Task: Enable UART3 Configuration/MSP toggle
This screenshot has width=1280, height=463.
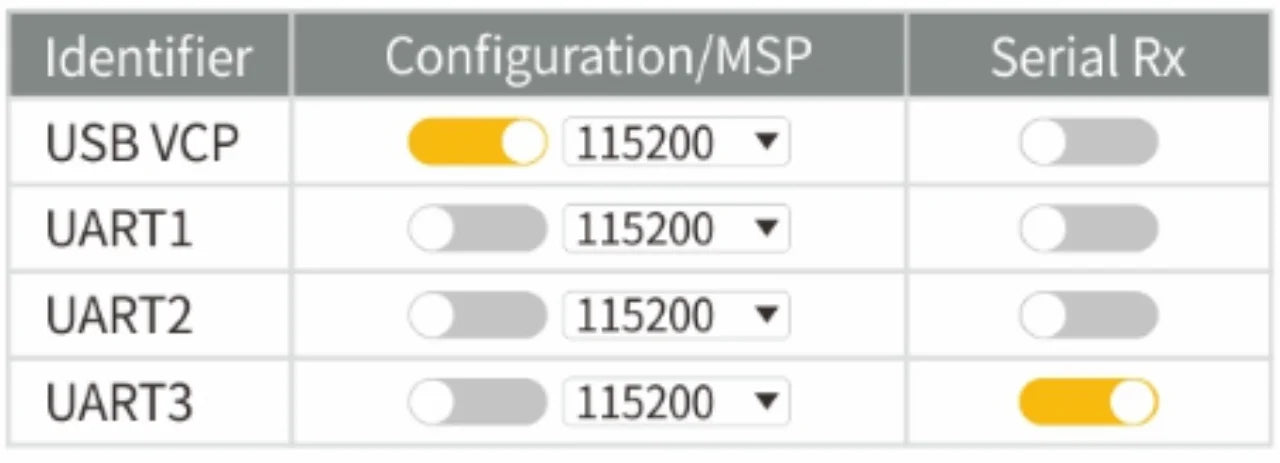Action: (x=477, y=403)
